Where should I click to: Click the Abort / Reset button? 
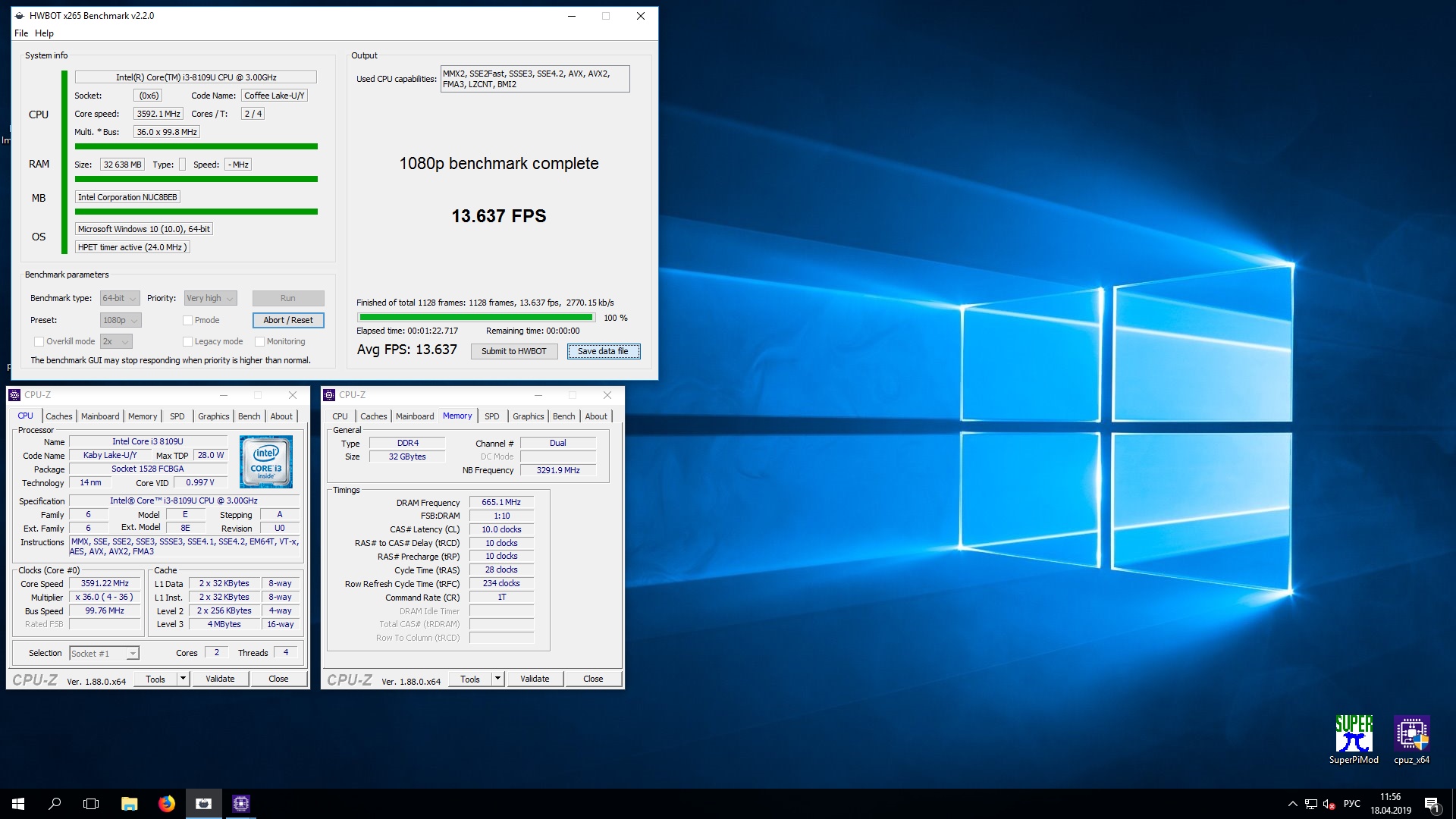288,320
